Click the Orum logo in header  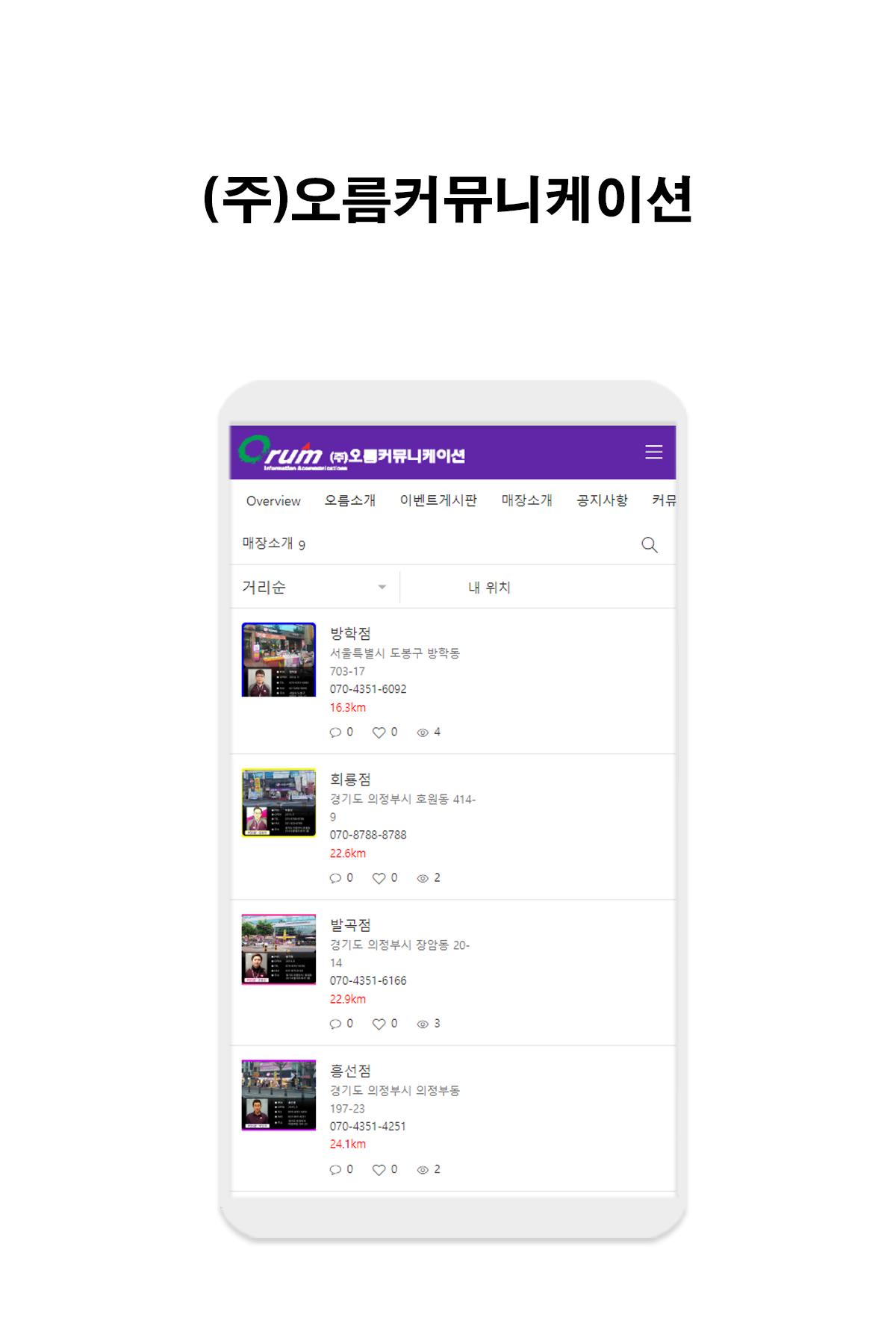click(280, 452)
